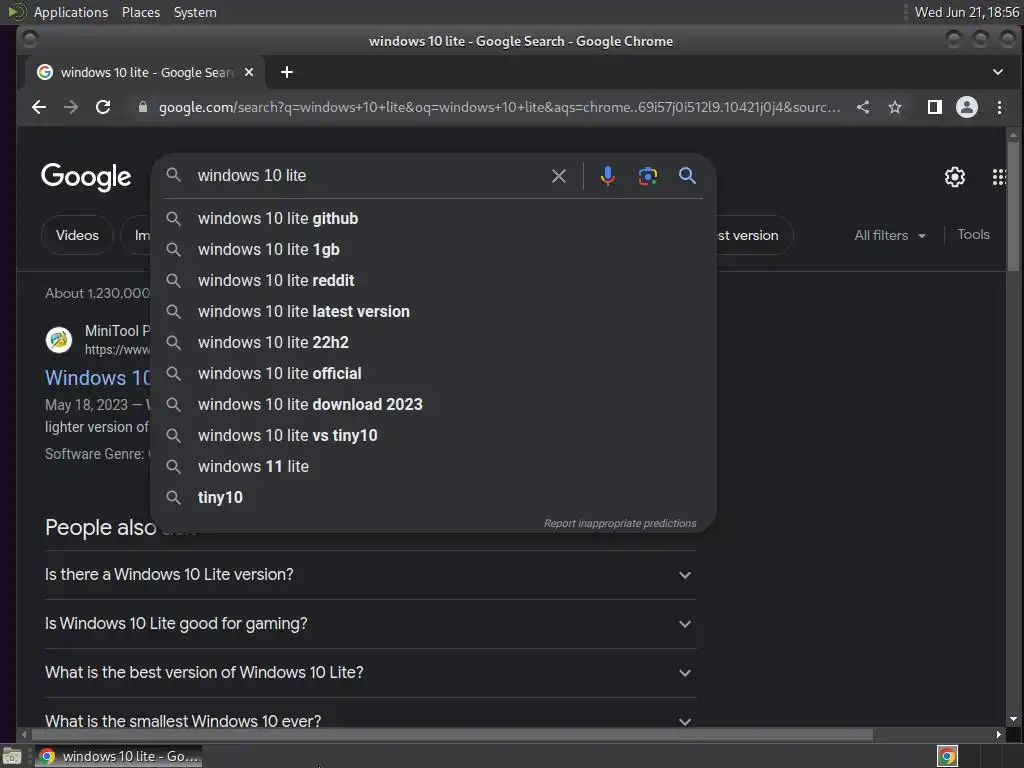Choose suggestion 'windows 10 lite official'
Viewport: 1024px width, 768px height.
tap(434, 374)
